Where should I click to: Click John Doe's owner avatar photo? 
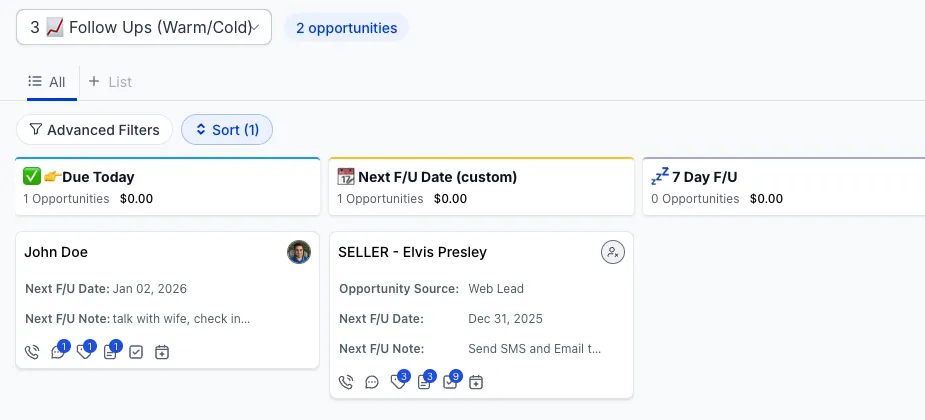click(299, 252)
